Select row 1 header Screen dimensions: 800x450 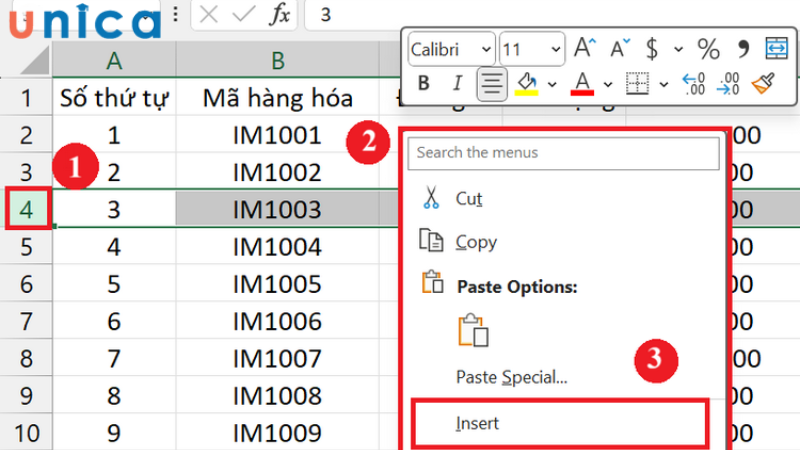[x=27, y=97]
